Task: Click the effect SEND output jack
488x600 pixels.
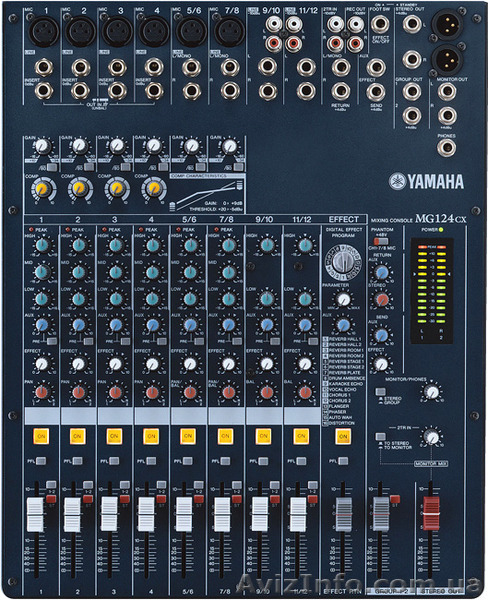Action: click(x=376, y=91)
